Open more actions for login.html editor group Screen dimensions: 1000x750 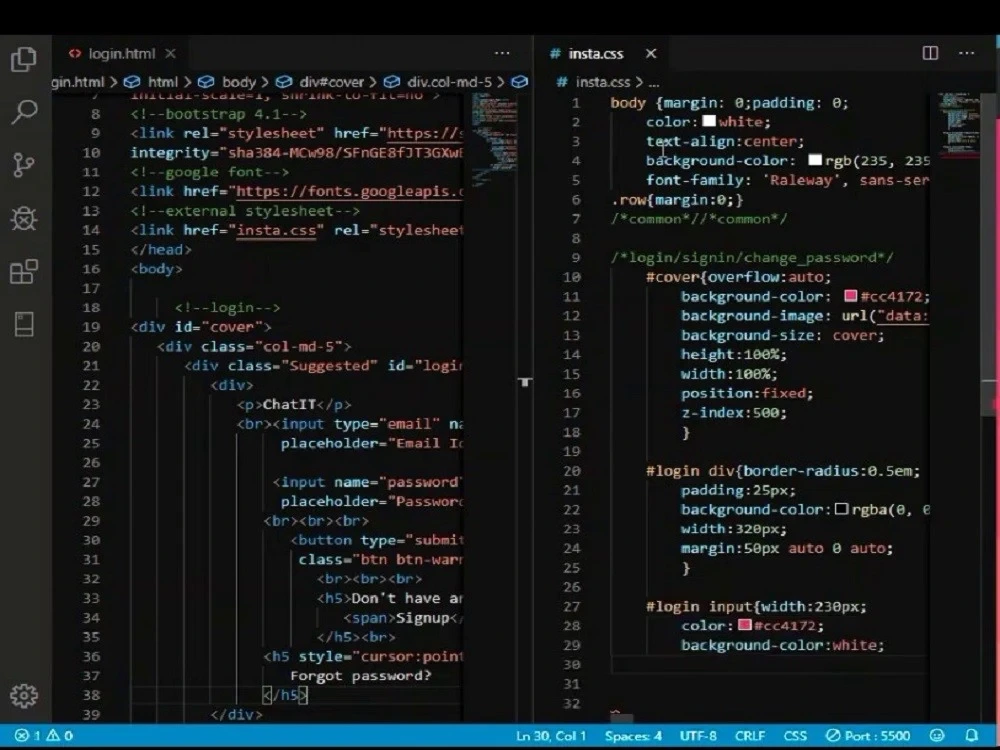(x=503, y=53)
